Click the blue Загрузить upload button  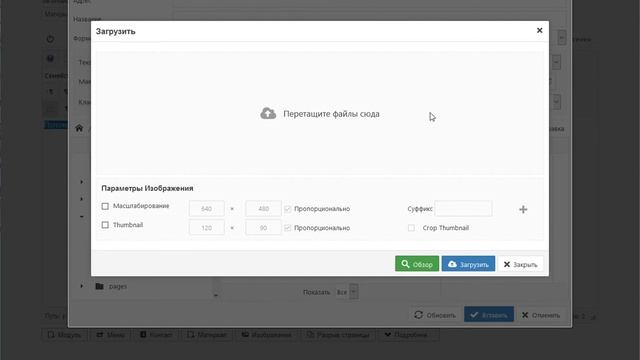point(468,264)
